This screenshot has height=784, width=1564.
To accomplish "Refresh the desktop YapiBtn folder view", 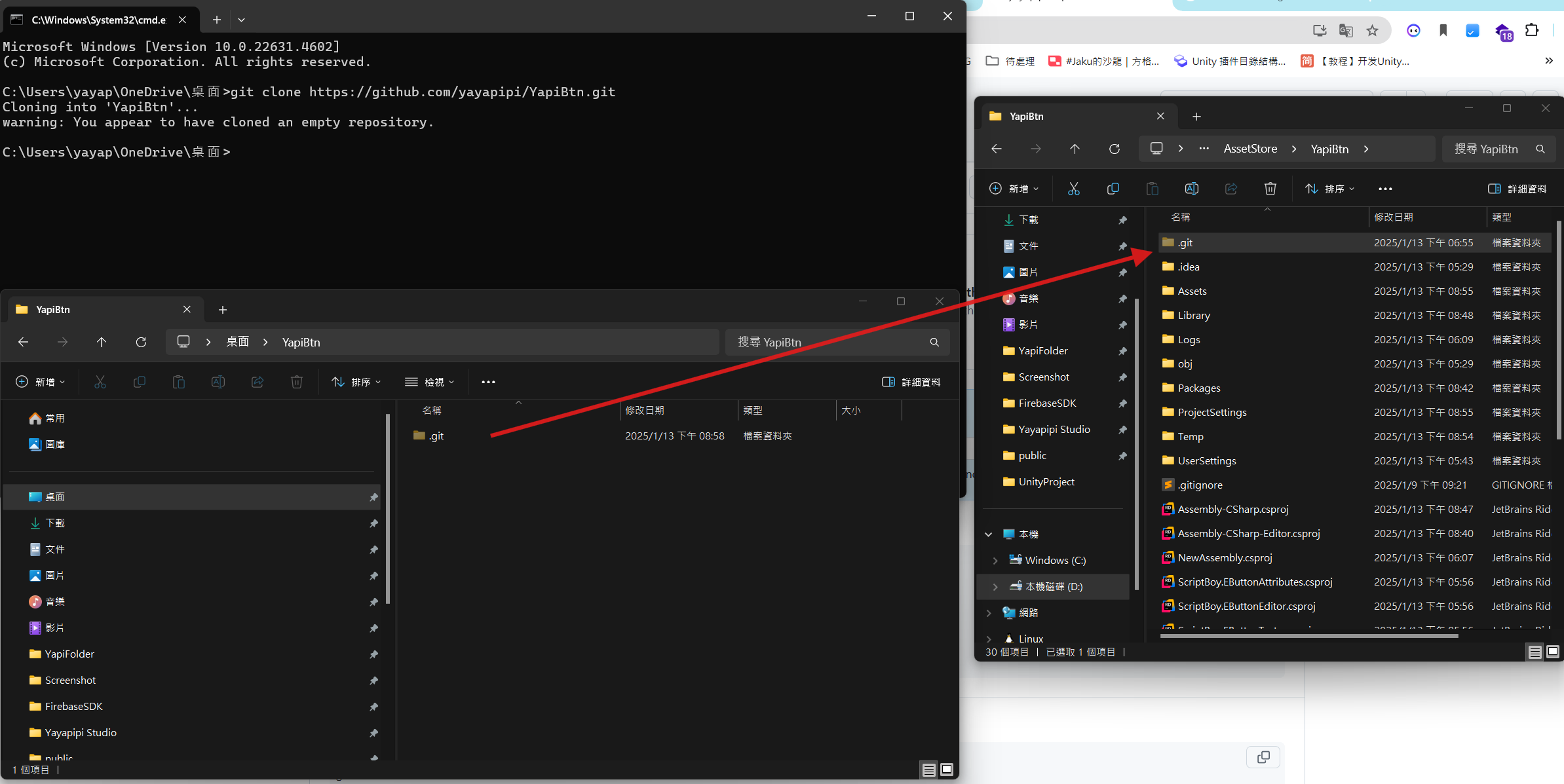I will point(141,342).
